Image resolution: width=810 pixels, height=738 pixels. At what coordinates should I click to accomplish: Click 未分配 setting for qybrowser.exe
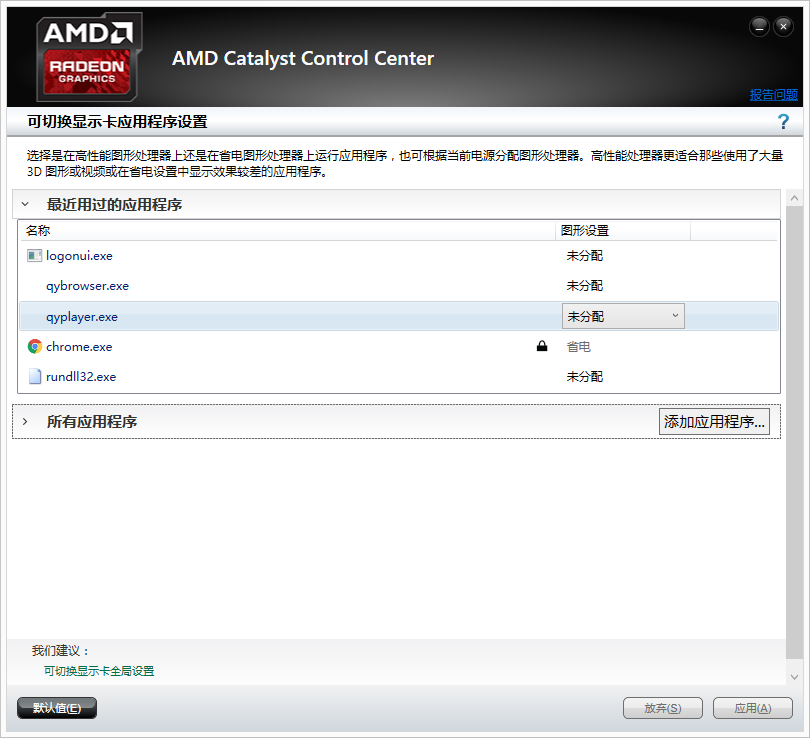point(584,286)
